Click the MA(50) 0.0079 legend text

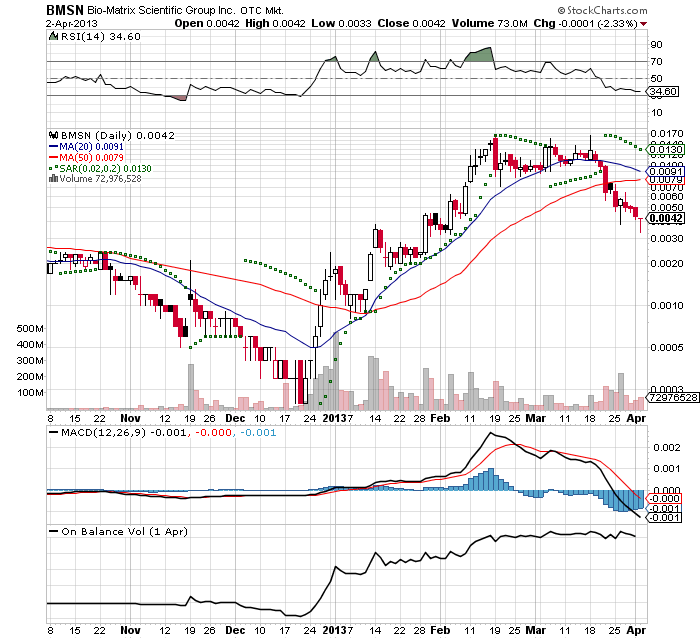click(91, 158)
